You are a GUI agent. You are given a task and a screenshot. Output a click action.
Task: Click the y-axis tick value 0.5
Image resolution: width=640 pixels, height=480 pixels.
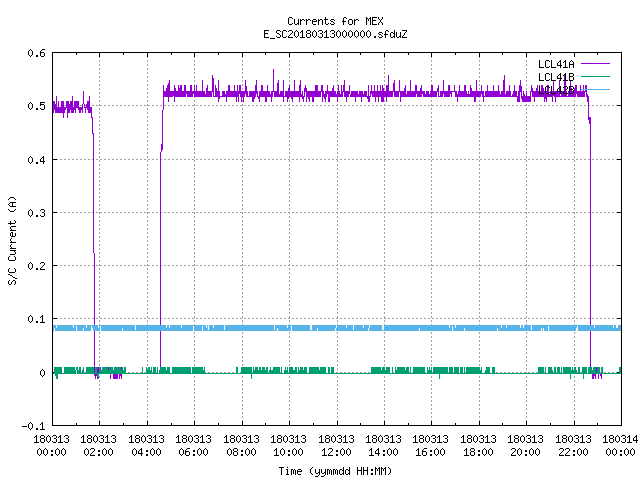point(36,106)
